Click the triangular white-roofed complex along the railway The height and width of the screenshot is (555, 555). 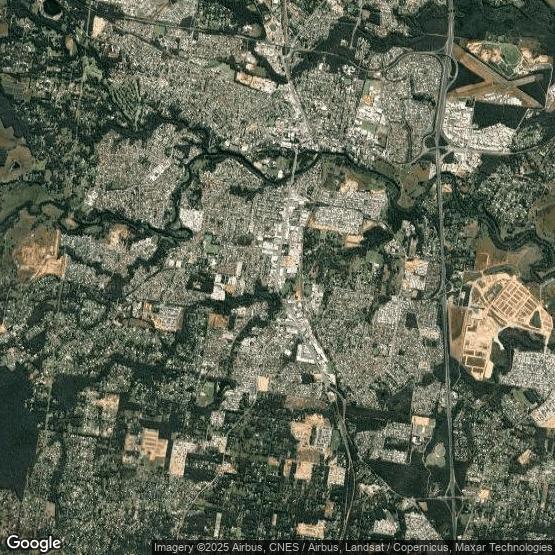[x=311, y=350]
